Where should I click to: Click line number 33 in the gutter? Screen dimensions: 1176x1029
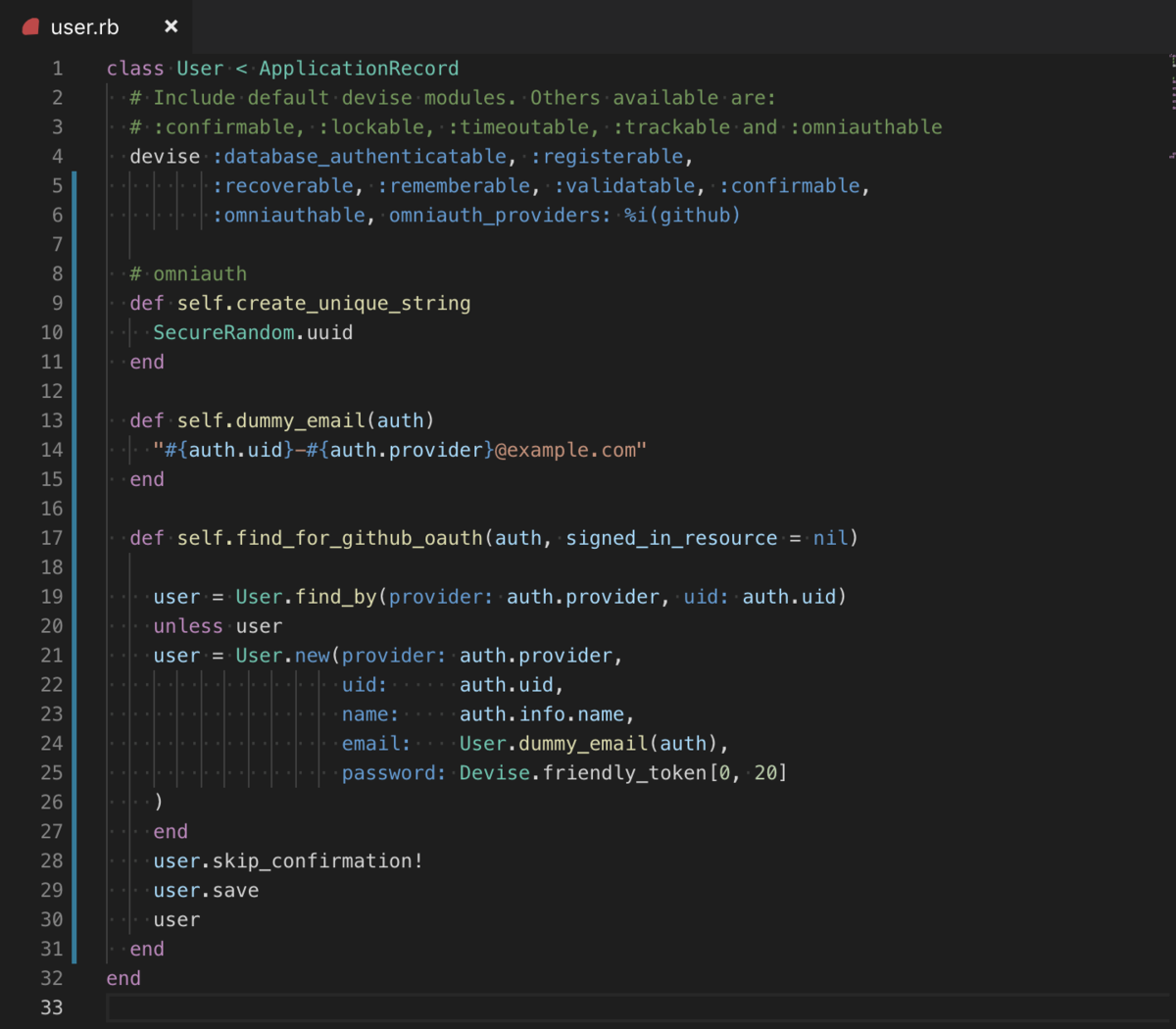click(52, 1007)
